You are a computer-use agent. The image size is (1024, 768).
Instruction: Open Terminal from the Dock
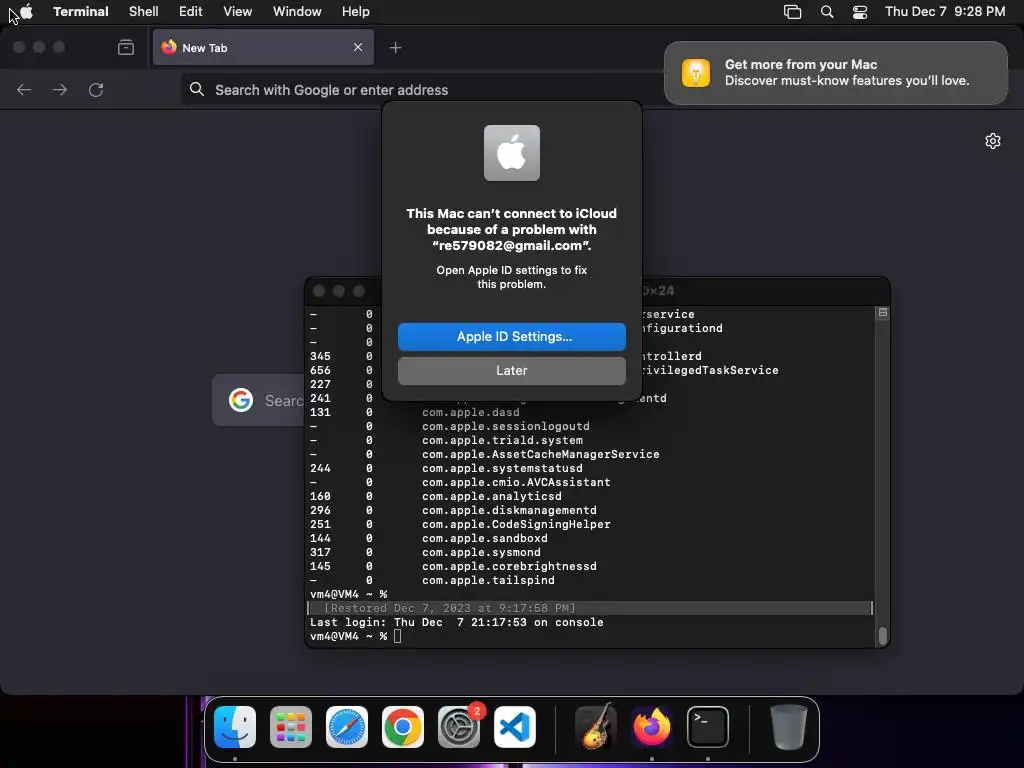tap(708, 727)
